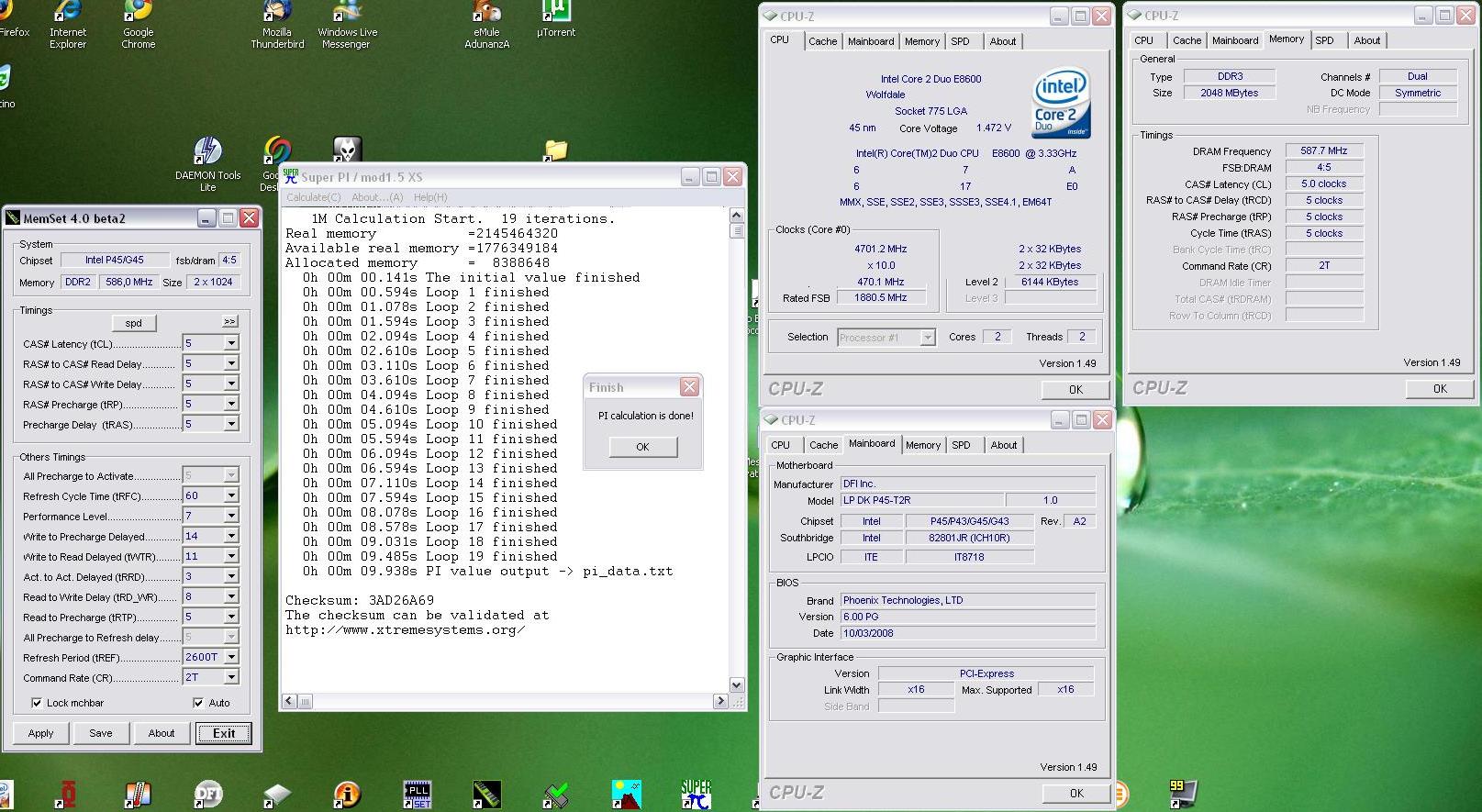Open the About...(A) menu in Super PI
The image size is (1482, 812).
click(377, 197)
